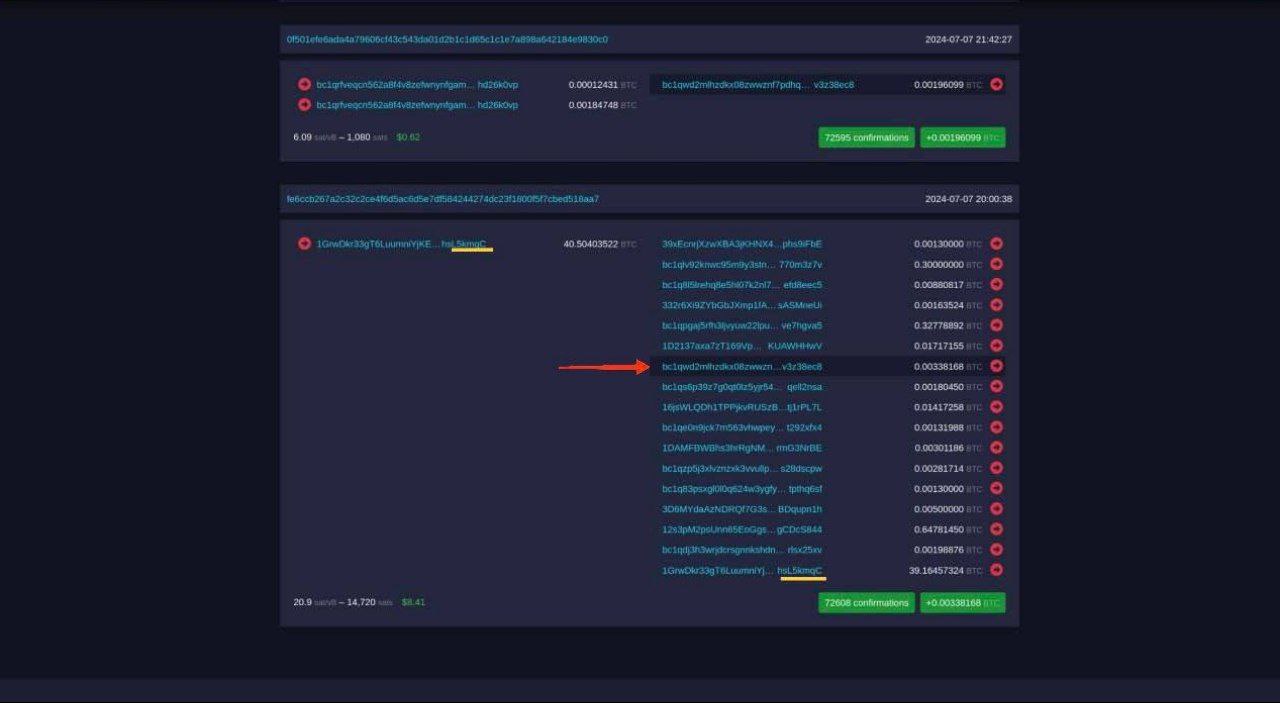Click the 72595 confirmations button

click(x=866, y=138)
